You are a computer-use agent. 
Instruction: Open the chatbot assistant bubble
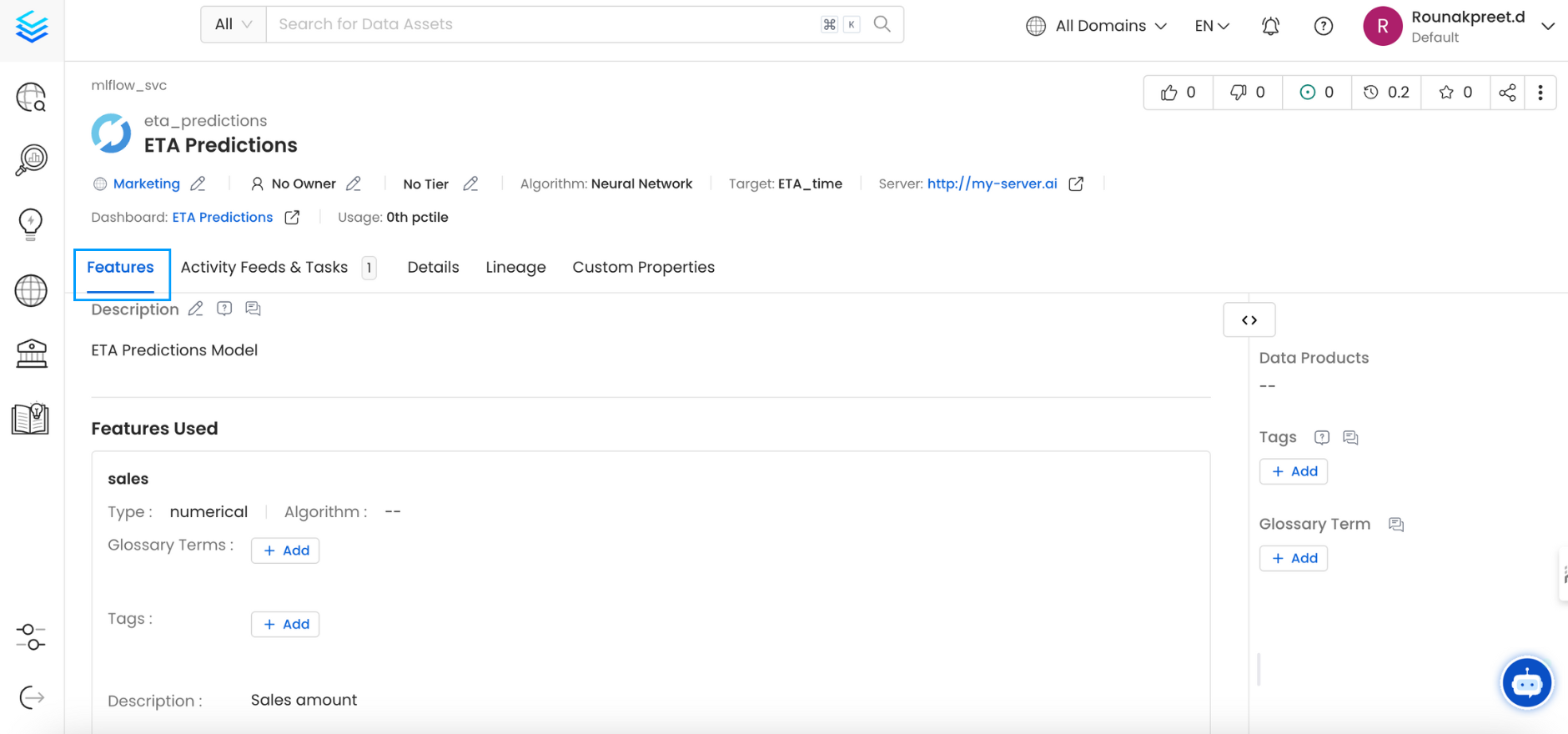pyautogui.click(x=1526, y=683)
